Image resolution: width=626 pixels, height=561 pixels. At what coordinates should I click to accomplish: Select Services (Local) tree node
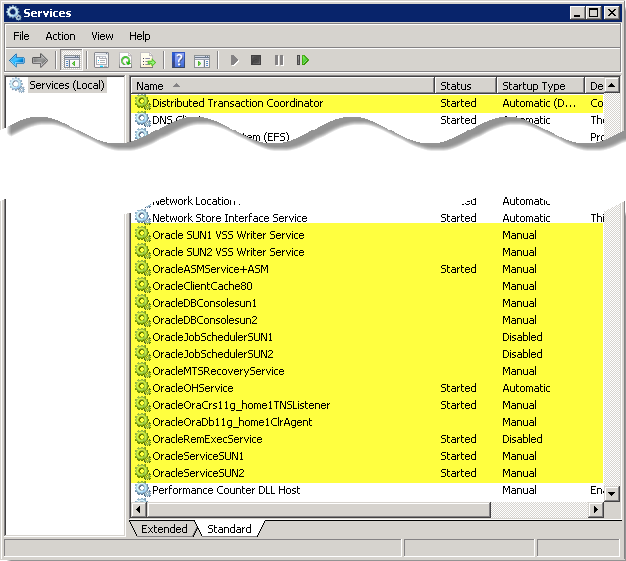67,85
